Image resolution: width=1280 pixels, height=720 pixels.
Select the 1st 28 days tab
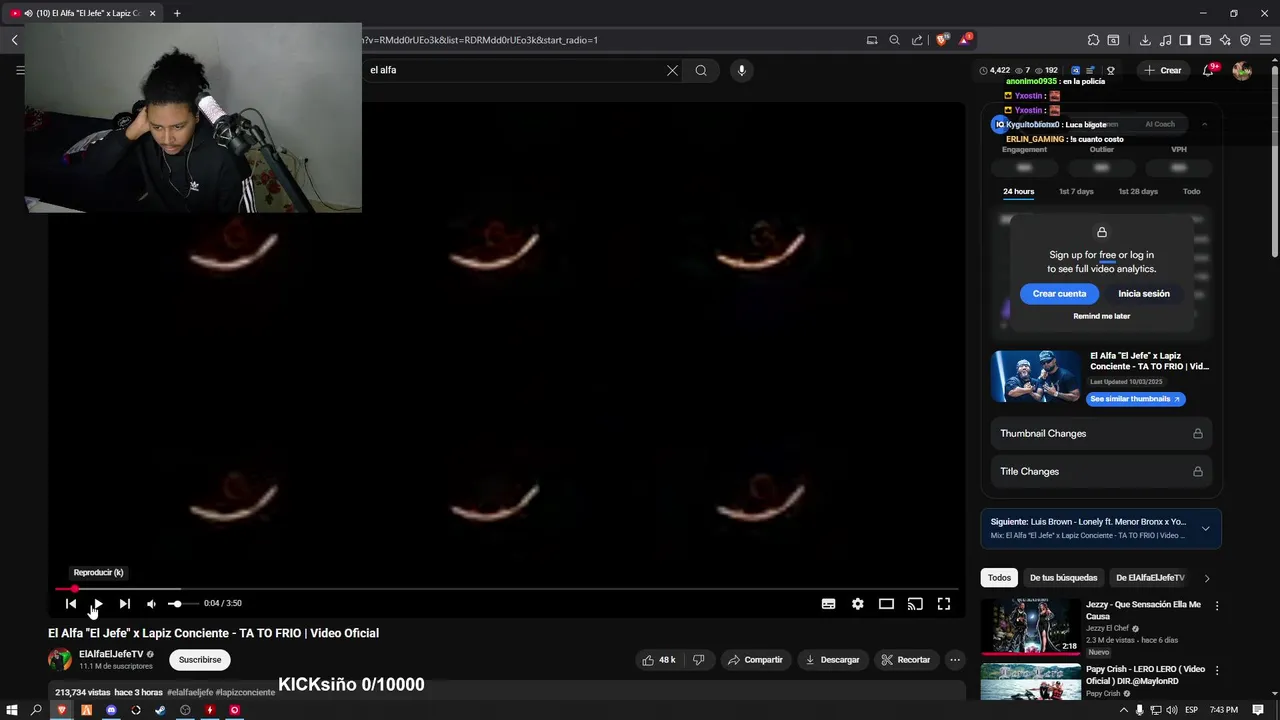click(1138, 191)
